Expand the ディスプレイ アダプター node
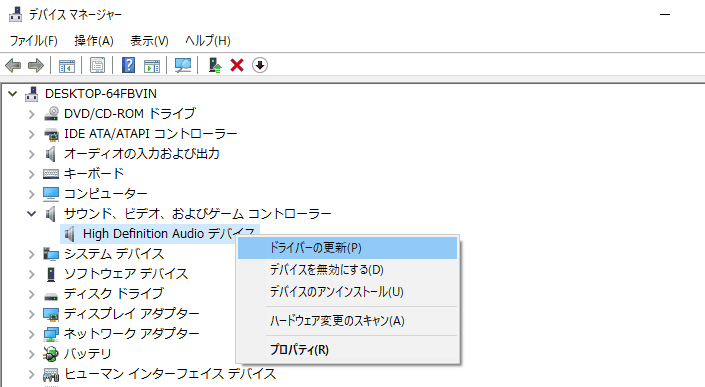This screenshot has height=387, width=705. (31, 314)
